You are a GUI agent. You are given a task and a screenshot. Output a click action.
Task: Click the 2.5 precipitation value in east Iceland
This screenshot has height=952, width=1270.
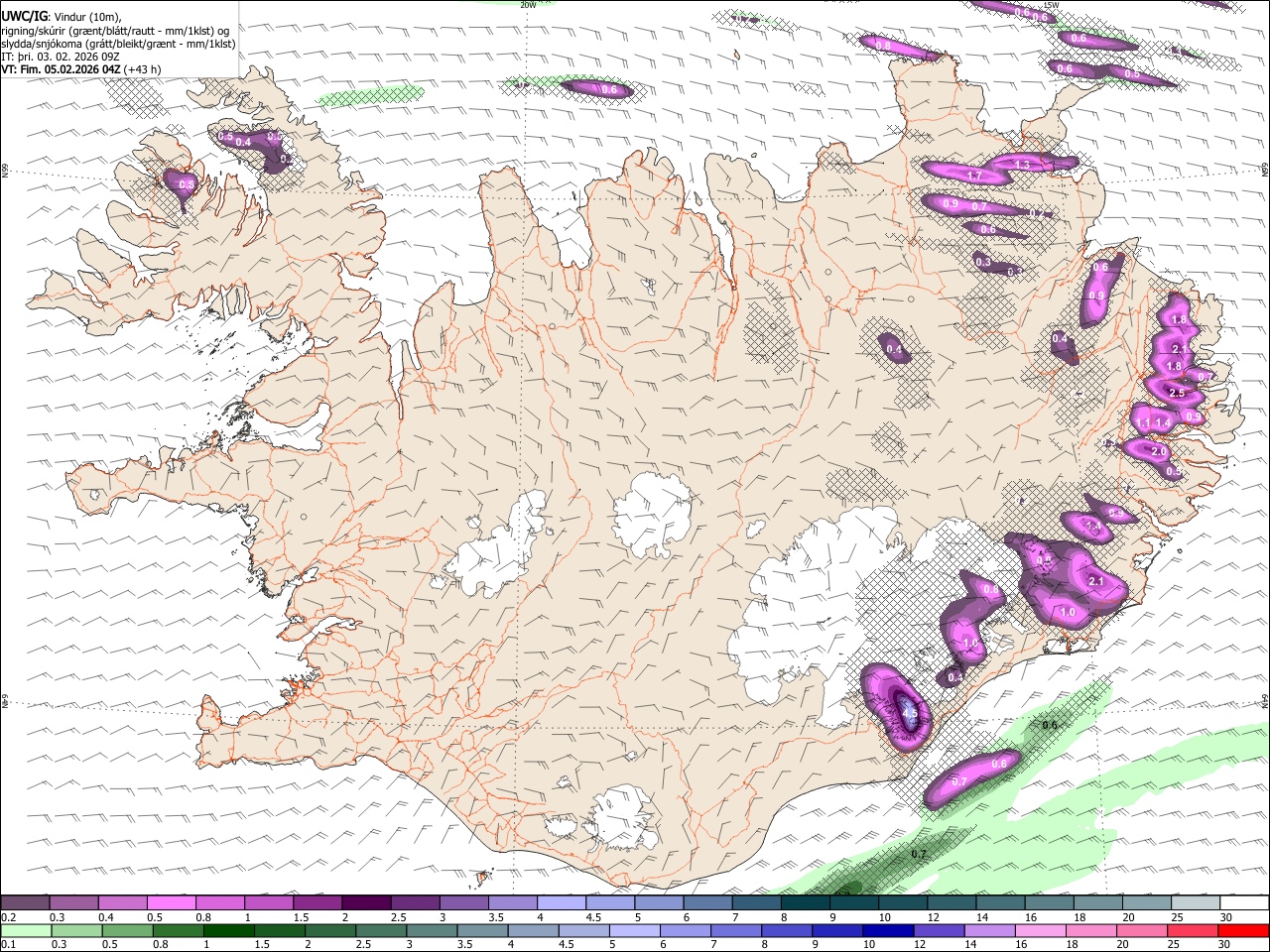[1177, 394]
